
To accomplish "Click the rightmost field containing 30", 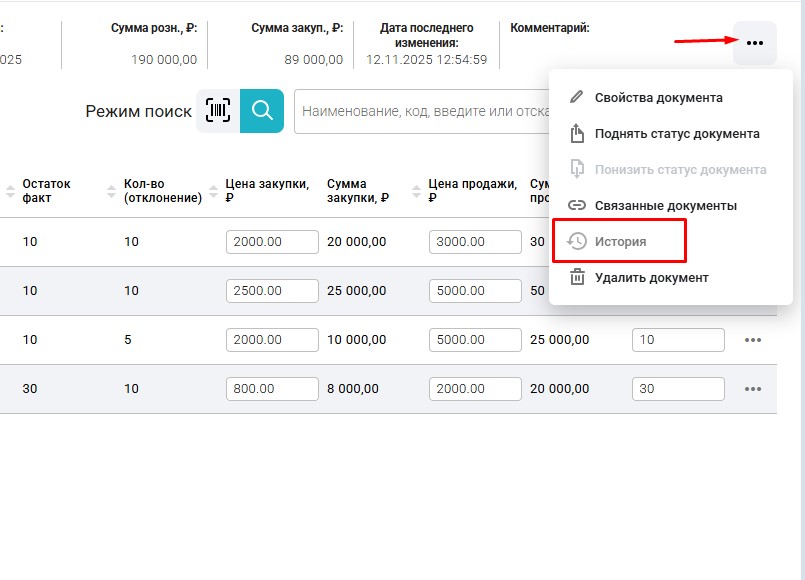I will click(678, 389).
